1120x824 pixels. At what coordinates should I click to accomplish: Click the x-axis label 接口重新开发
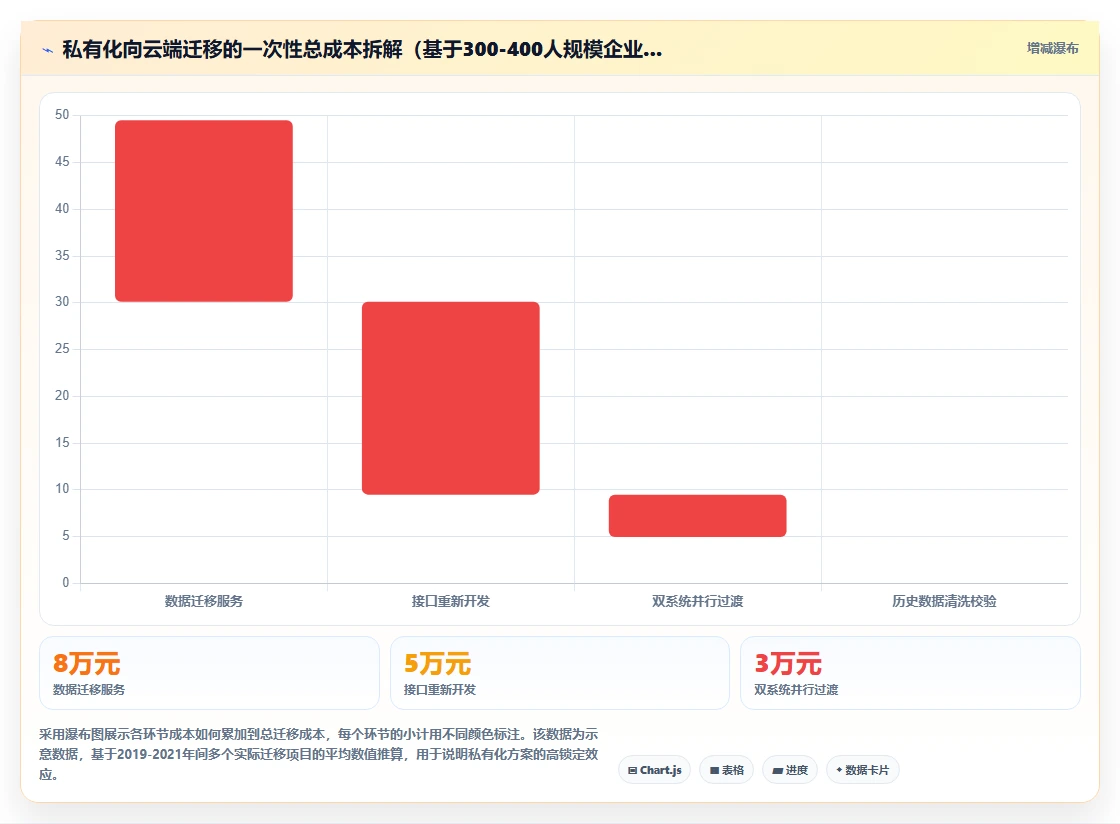click(451, 601)
